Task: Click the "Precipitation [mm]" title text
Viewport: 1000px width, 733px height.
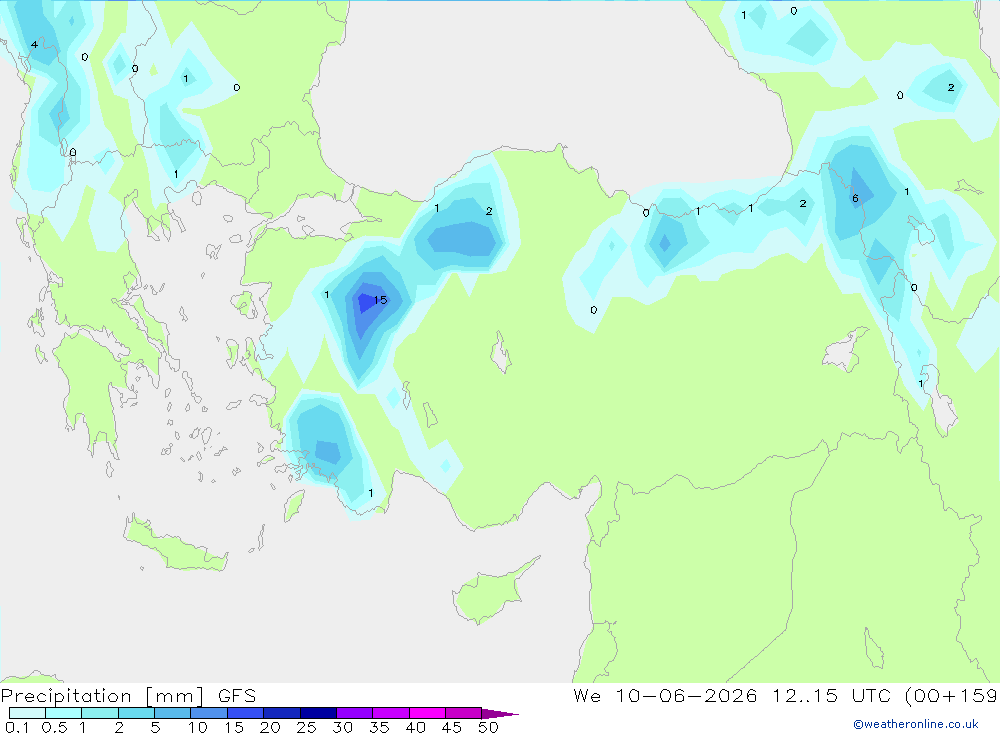Action: (102, 696)
